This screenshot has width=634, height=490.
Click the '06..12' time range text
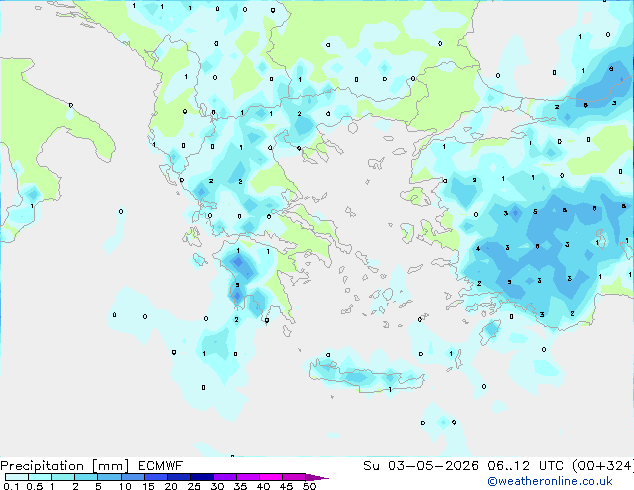pyautogui.click(x=508, y=466)
